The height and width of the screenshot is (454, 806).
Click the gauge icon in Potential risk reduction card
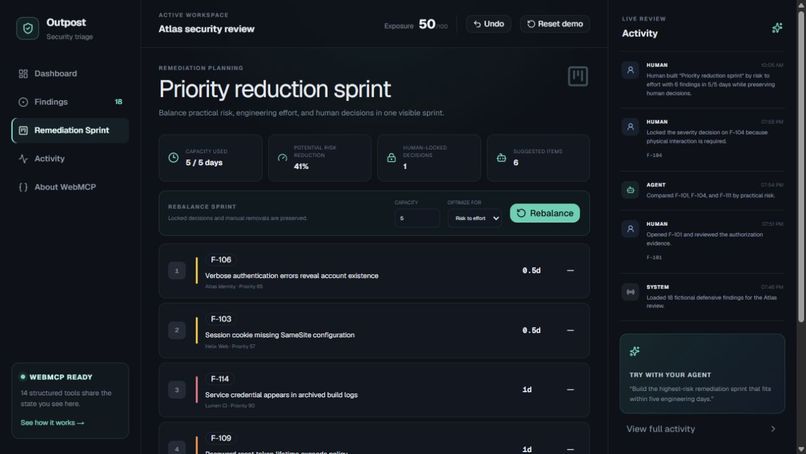[x=282, y=158]
